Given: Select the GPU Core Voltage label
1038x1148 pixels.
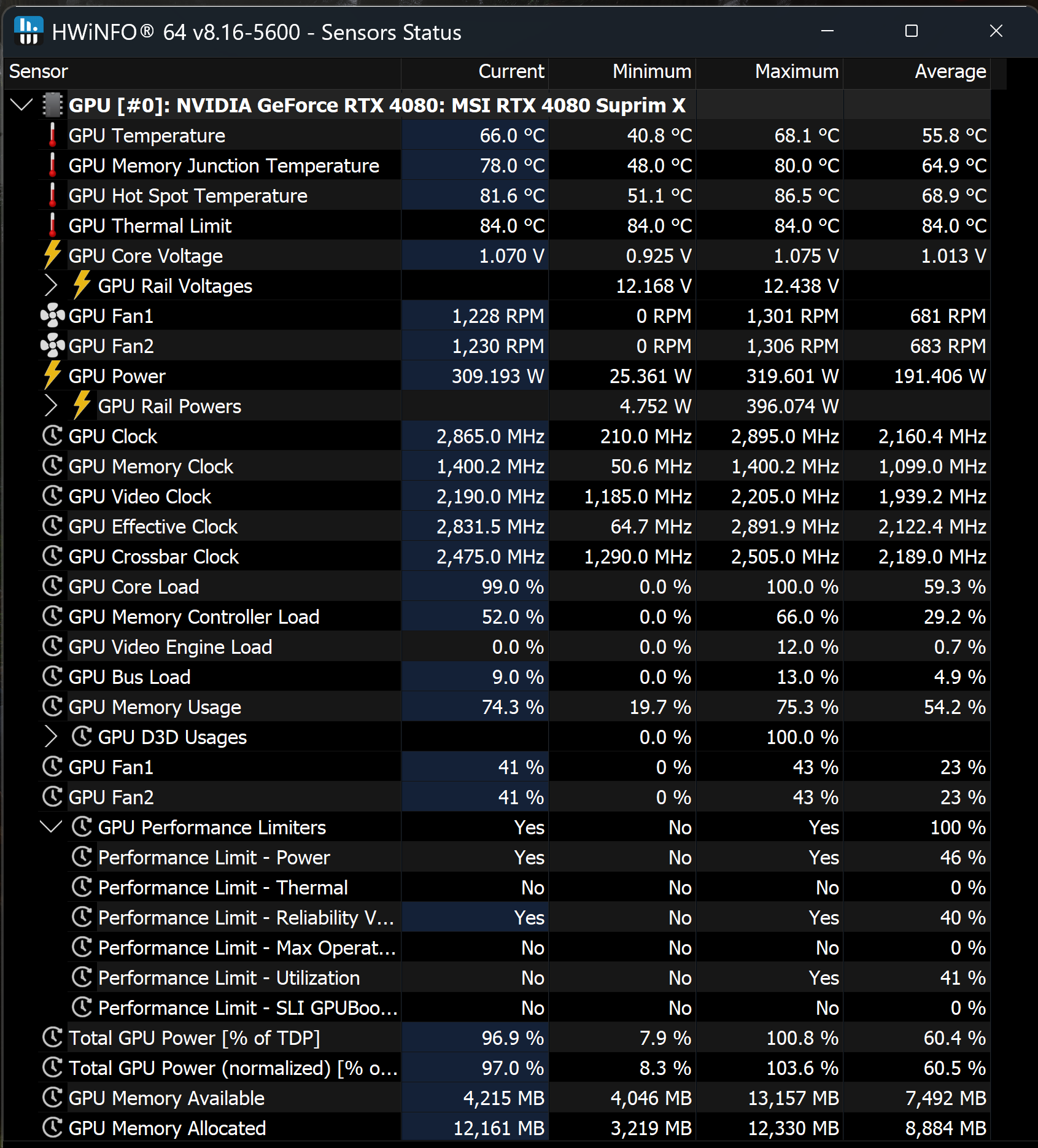Looking at the screenshot, I should 145,256.
